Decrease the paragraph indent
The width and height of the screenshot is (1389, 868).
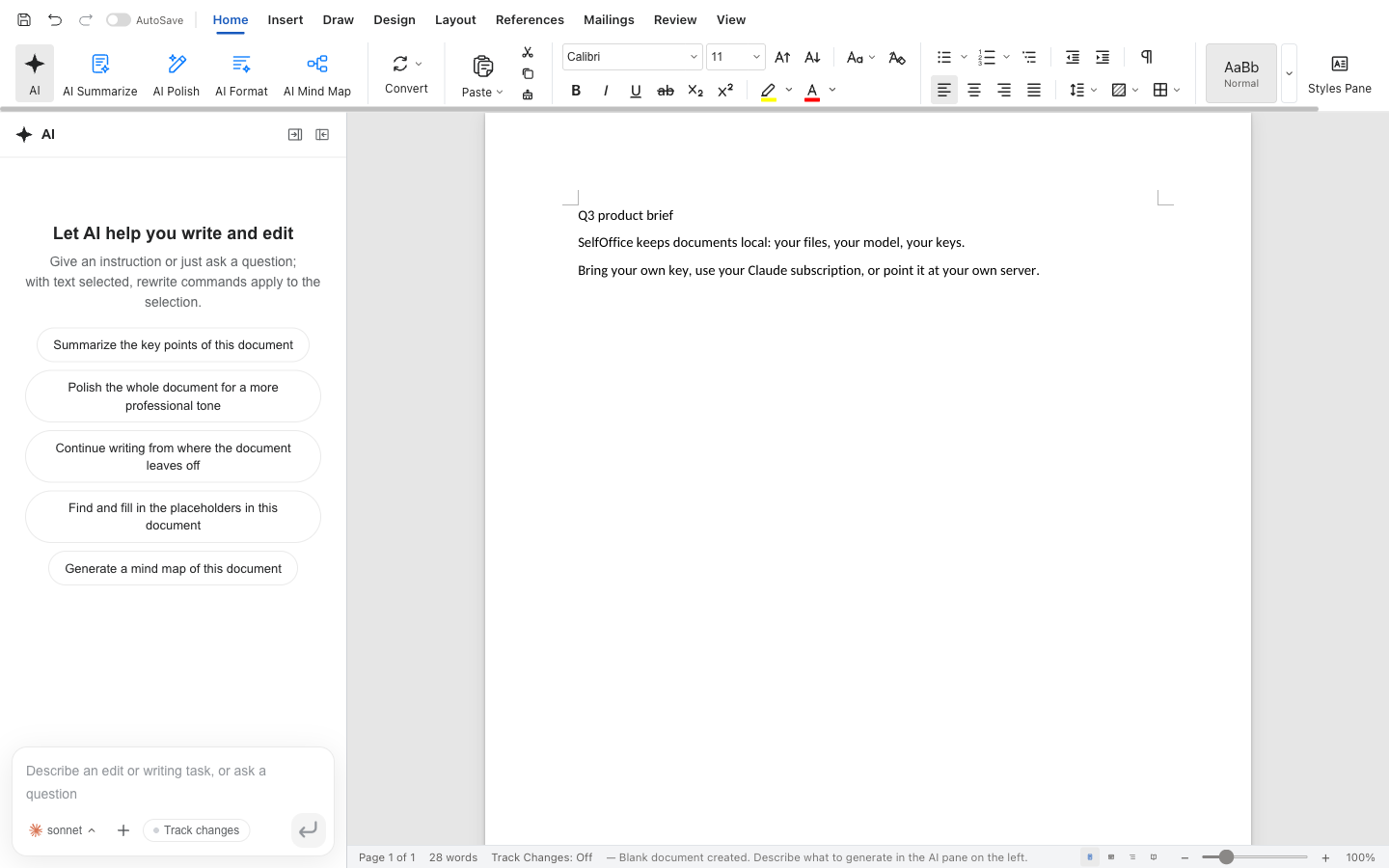1073,58
